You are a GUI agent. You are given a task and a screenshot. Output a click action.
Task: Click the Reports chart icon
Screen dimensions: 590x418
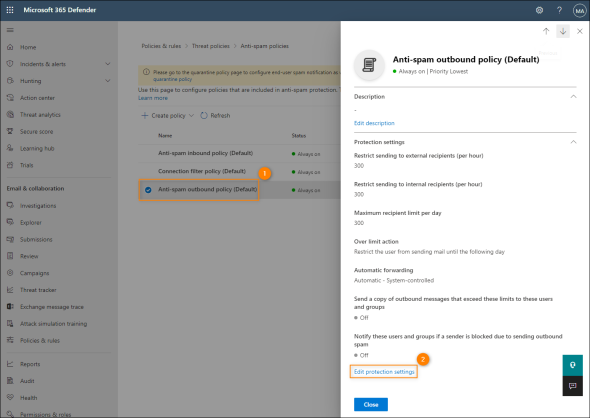coord(10,364)
